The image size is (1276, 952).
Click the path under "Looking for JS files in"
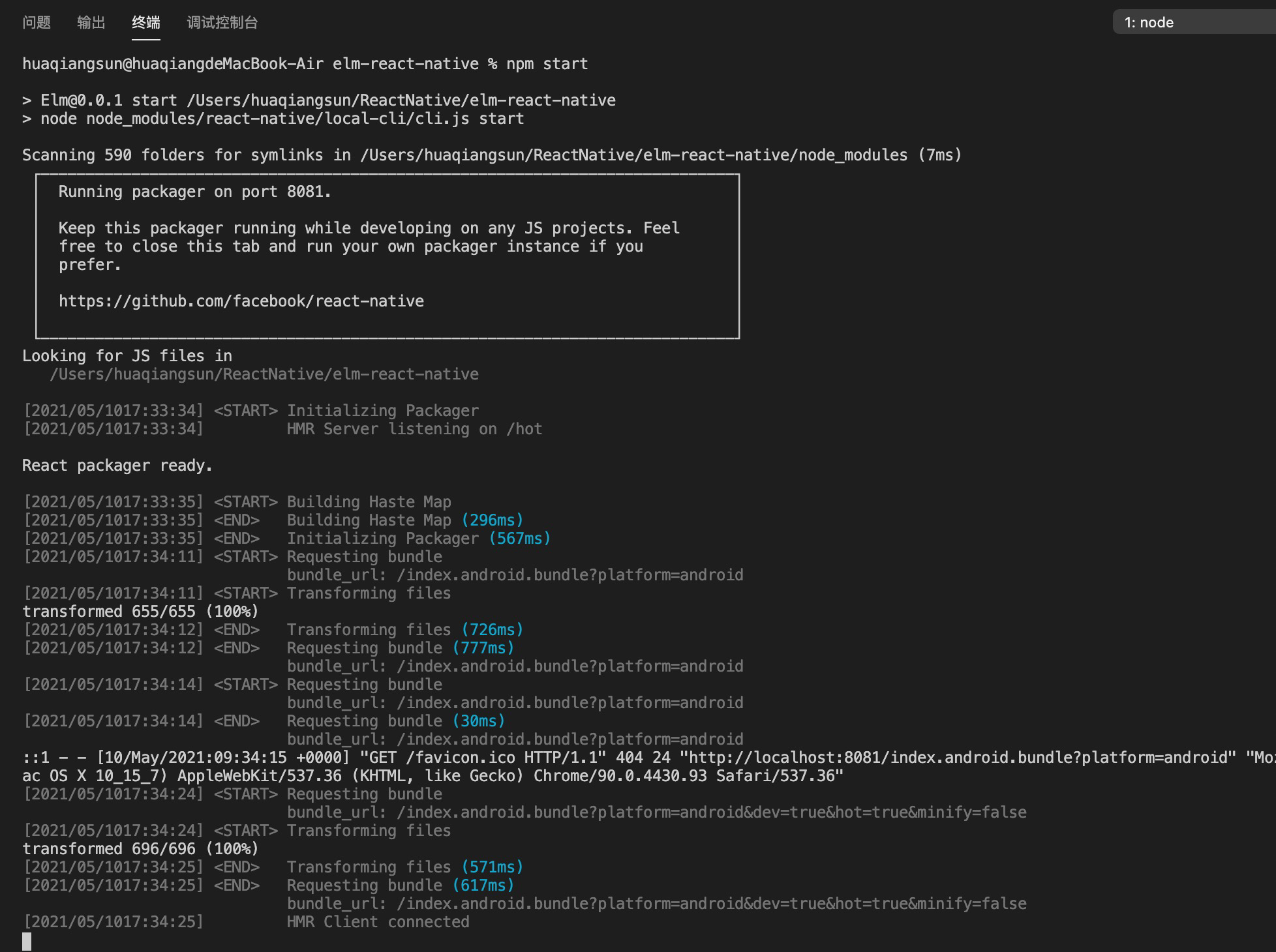(x=264, y=374)
